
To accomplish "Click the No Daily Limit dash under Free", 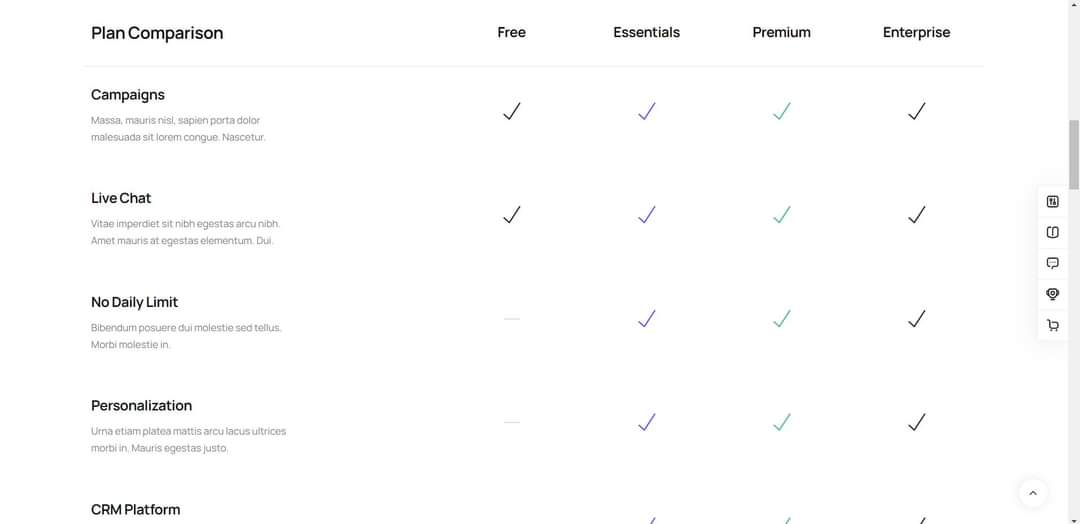I will tap(512, 319).
